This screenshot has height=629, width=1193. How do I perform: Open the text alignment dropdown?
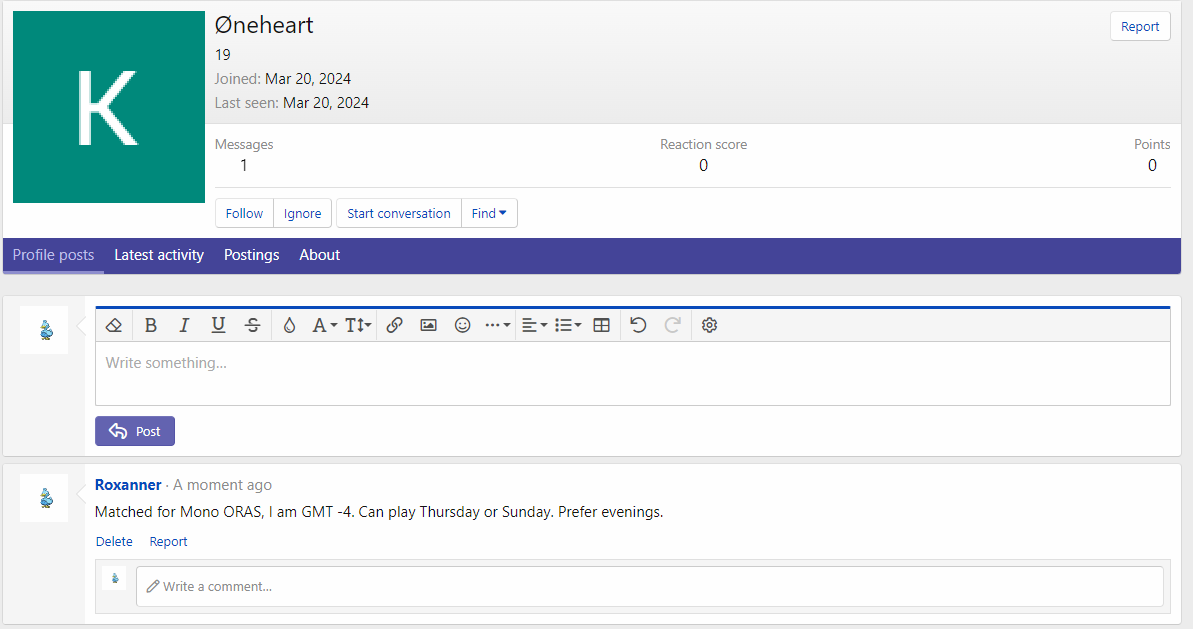[x=534, y=325]
